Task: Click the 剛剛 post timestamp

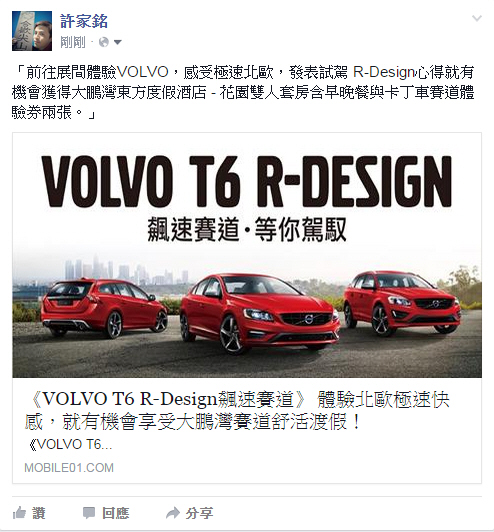Action: point(73,42)
